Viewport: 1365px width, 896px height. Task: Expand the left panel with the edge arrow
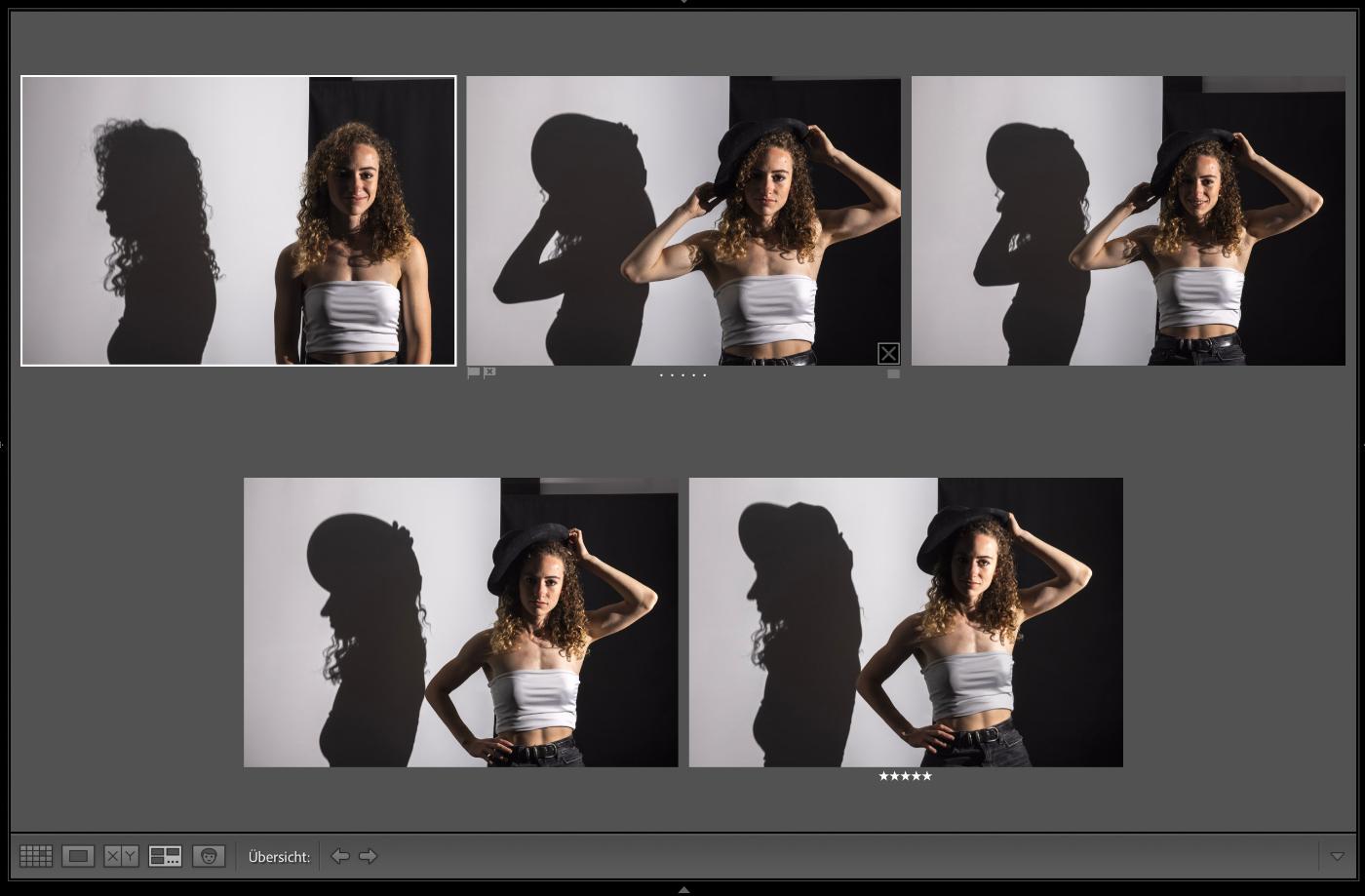3,445
